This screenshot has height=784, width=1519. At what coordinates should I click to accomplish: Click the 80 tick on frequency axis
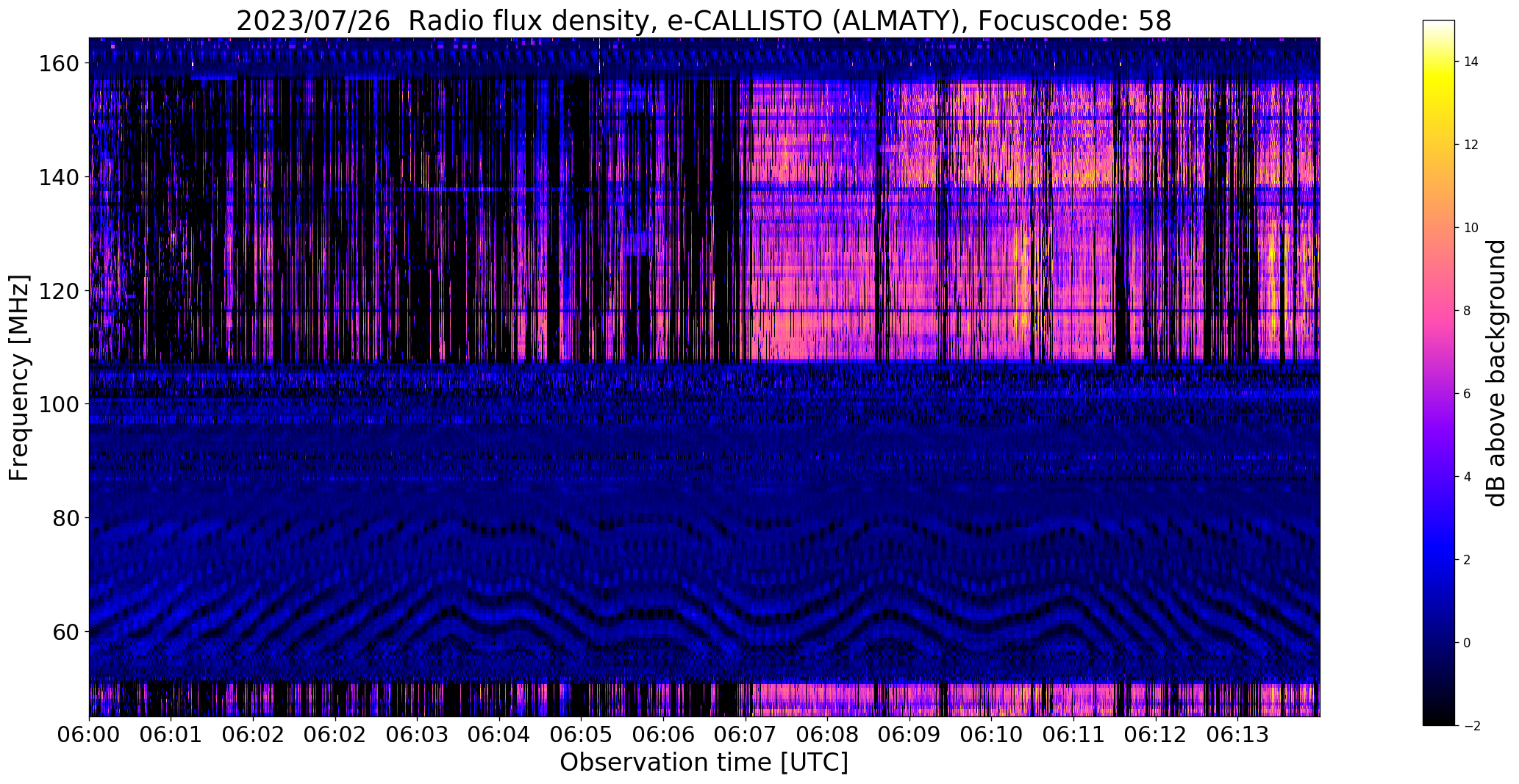point(65,518)
